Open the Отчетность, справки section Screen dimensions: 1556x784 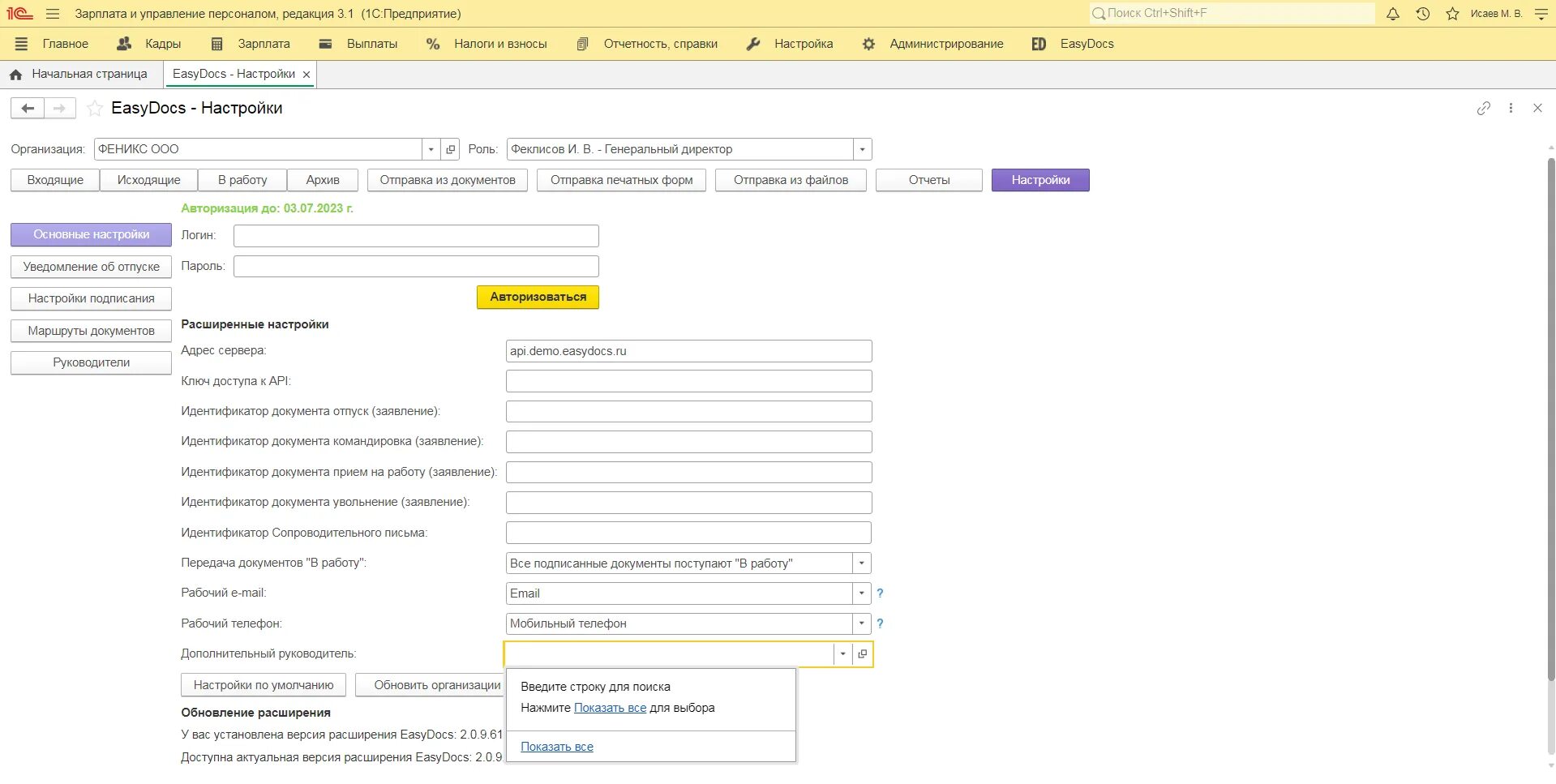[647, 44]
